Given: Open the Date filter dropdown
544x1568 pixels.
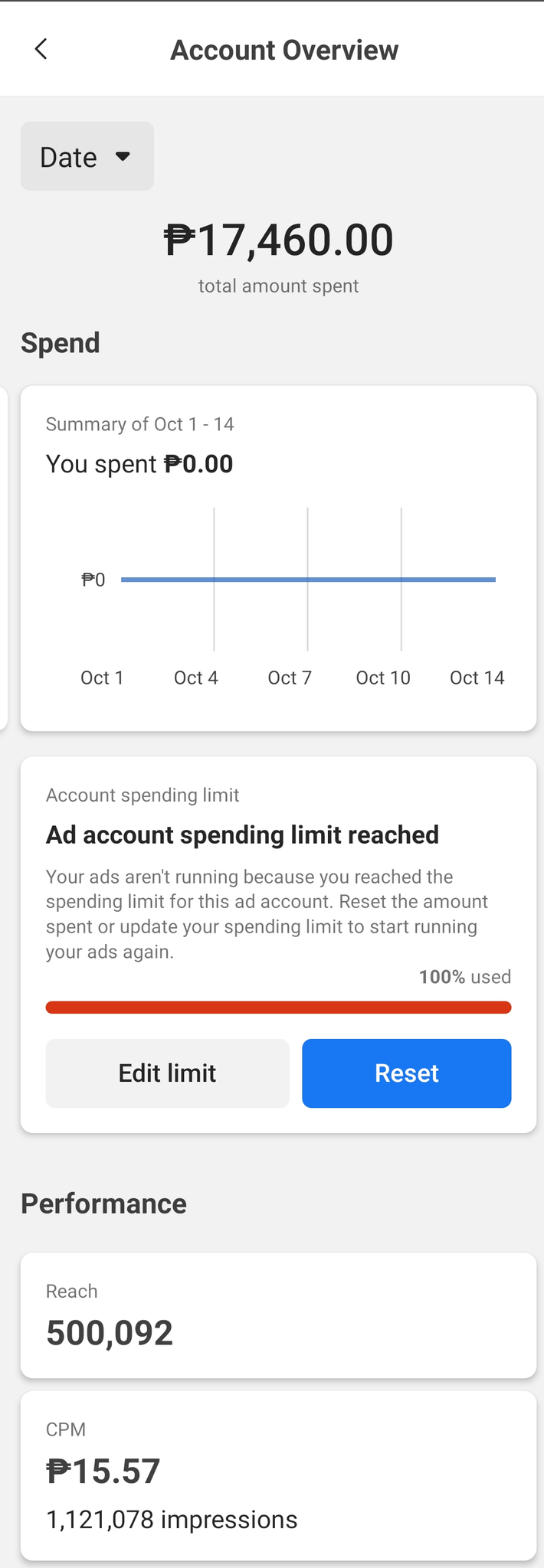Looking at the screenshot, I should (87, 156).
